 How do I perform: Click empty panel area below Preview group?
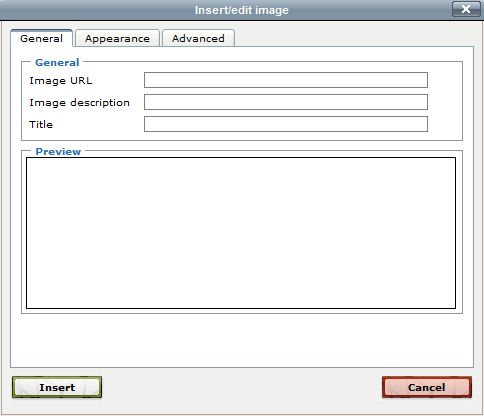point(242,340)
